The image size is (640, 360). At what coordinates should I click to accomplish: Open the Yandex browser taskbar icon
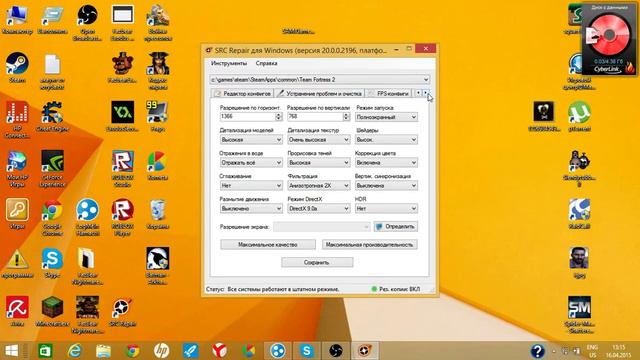coord(220,351)
